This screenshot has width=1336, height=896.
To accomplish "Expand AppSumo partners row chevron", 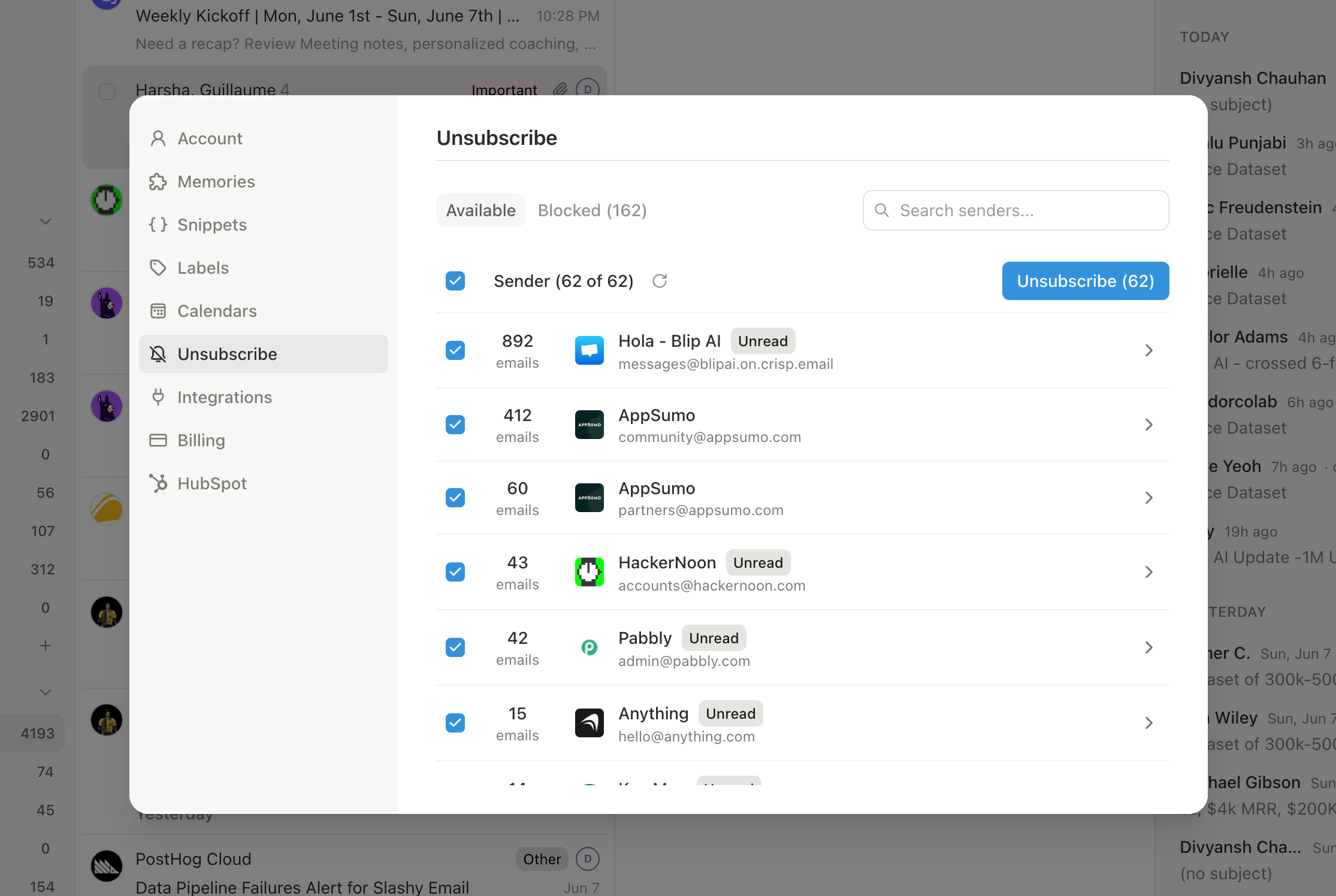I will pos(1148,498).
